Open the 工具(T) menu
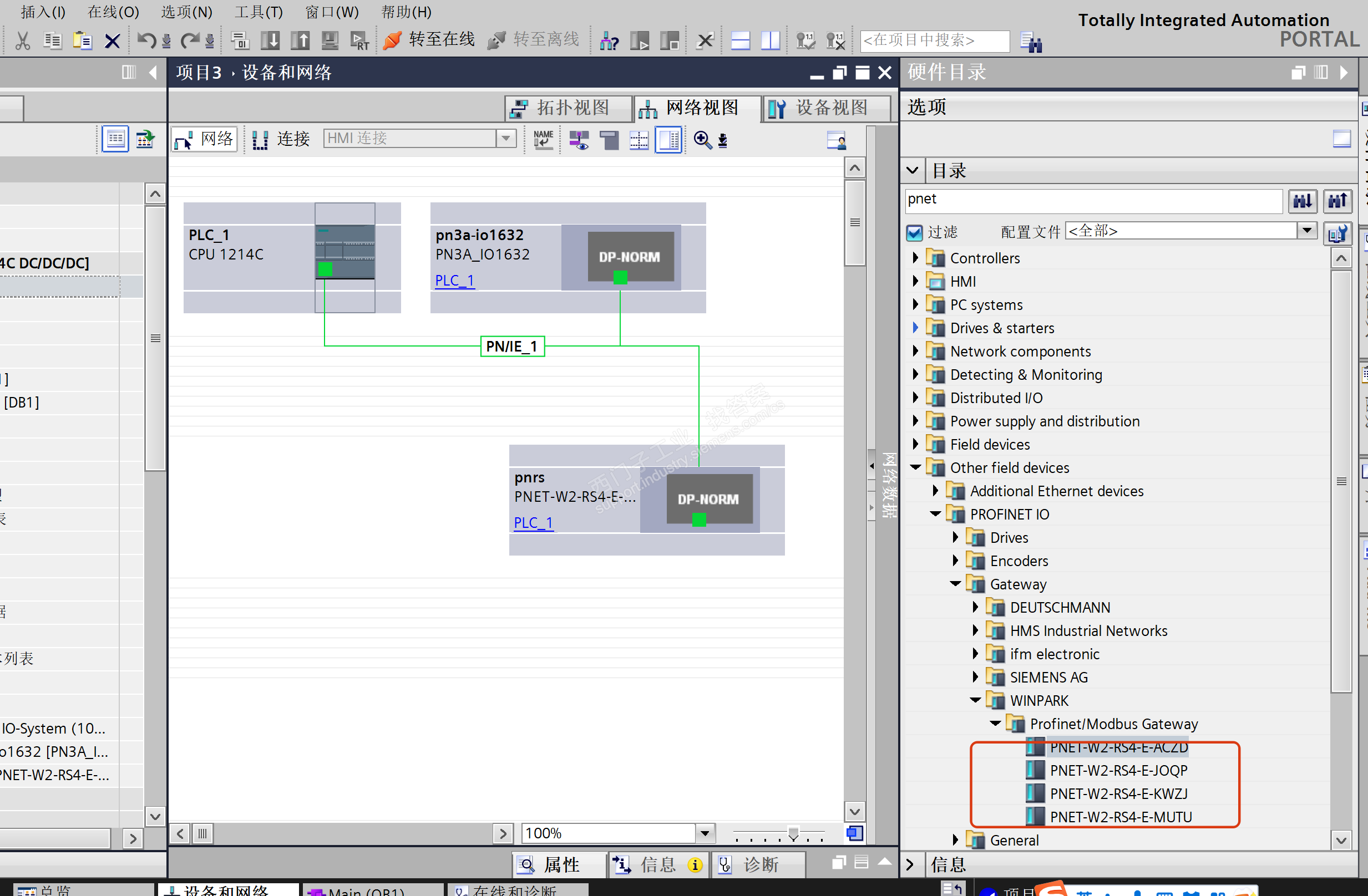 258,12
